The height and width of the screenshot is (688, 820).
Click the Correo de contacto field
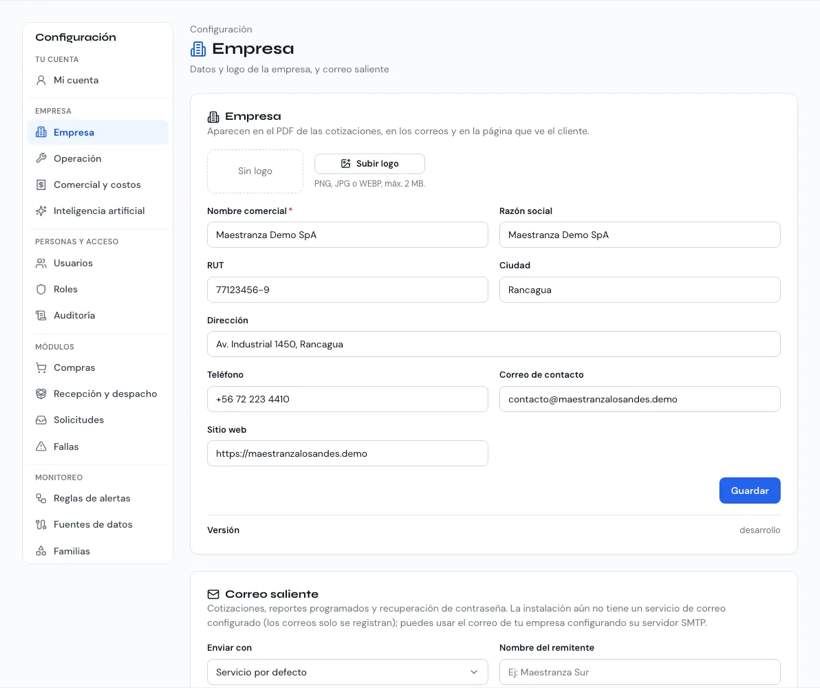click(640, 399)
